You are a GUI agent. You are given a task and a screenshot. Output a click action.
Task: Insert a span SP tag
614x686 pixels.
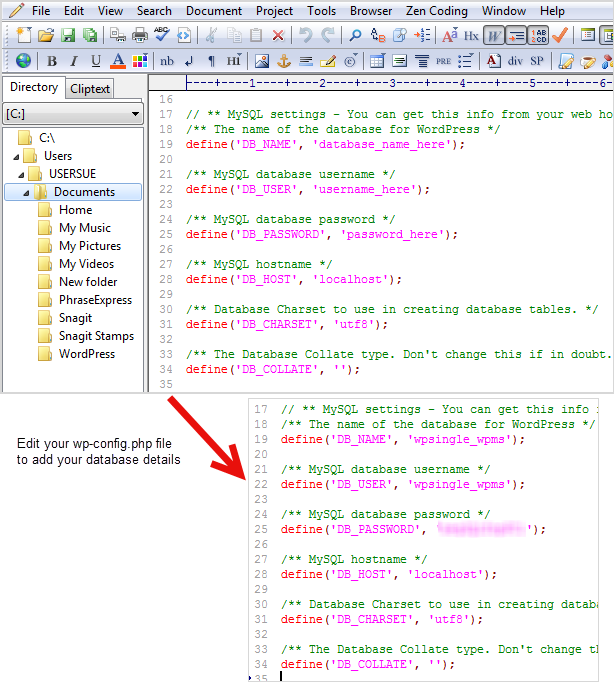click(x=537, y=61)
